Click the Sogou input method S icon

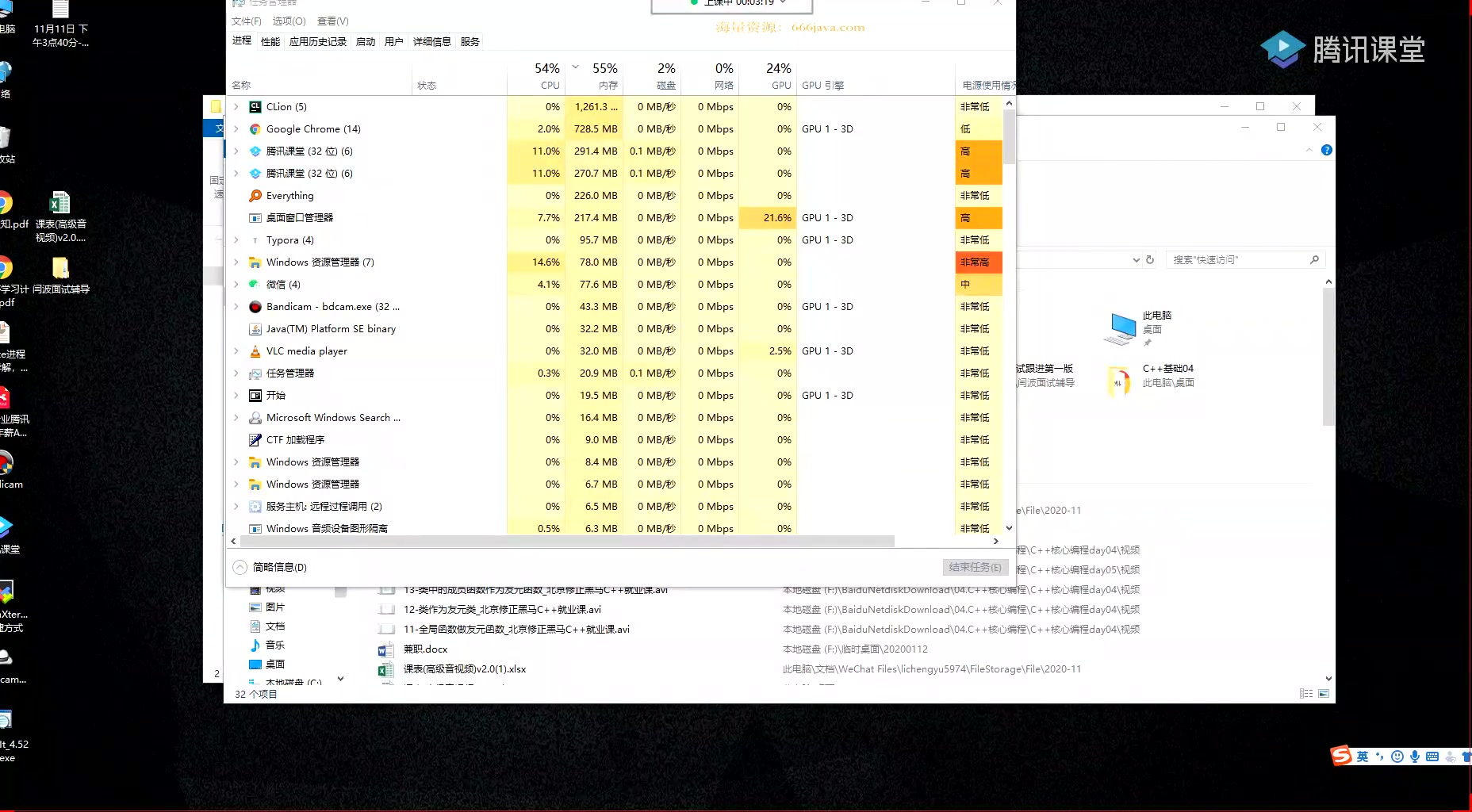click(1341, 756)
